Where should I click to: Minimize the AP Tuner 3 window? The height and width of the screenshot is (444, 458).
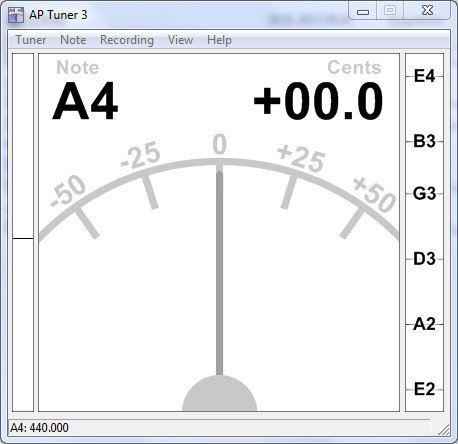tap(363, 12)
